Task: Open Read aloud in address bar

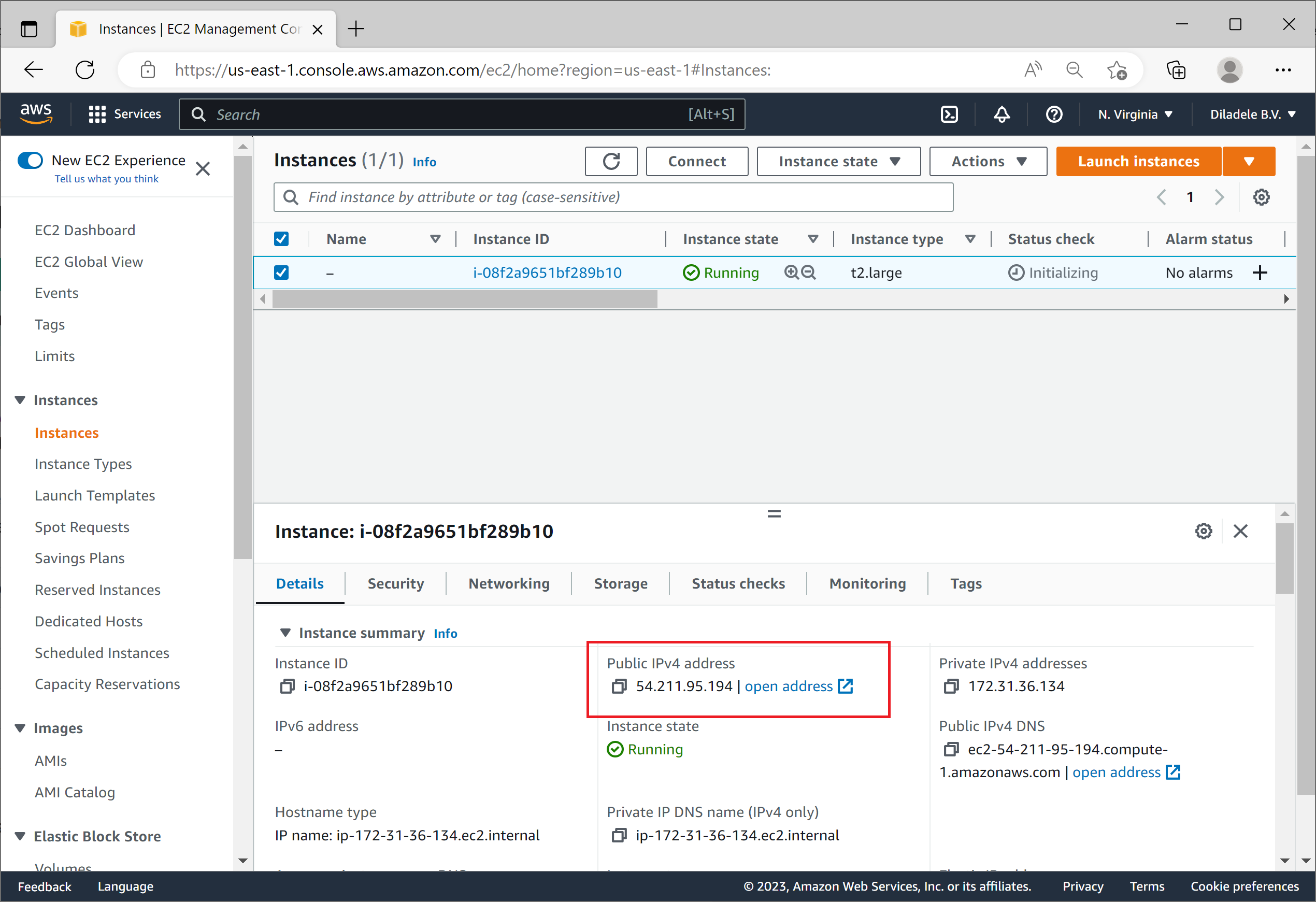Action: point(1033,70)
